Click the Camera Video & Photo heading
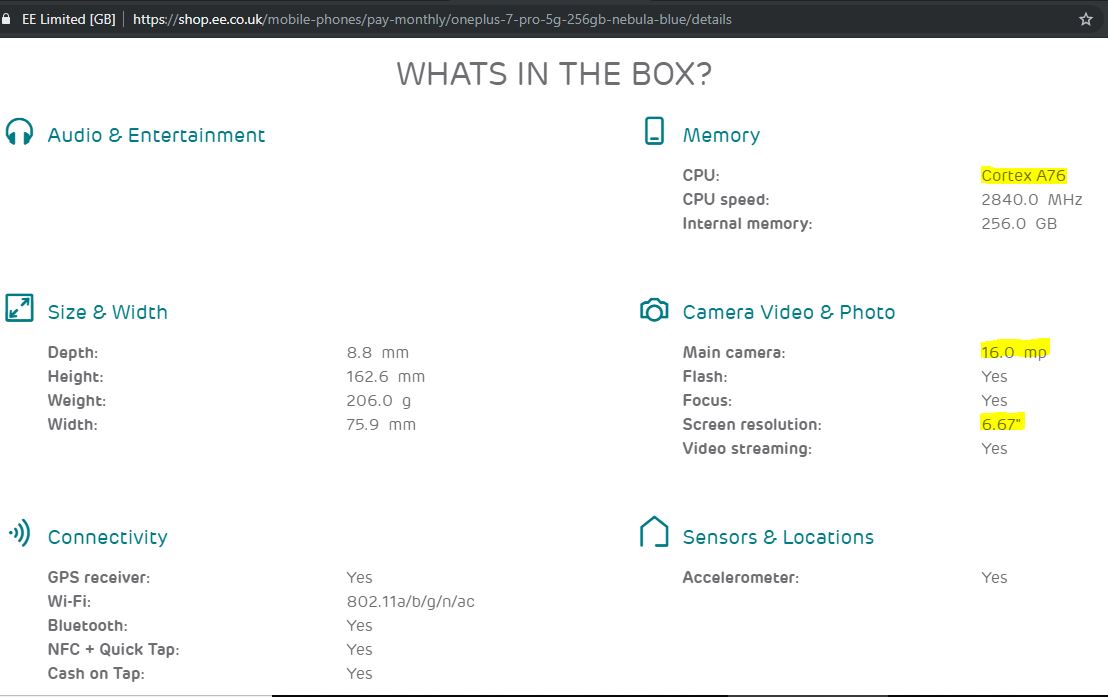Viewport: 1108px width, 697px height. click(788, 312)
